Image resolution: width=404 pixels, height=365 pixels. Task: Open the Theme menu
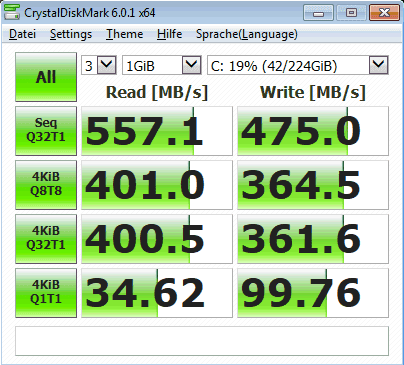[x=124, y=34]
